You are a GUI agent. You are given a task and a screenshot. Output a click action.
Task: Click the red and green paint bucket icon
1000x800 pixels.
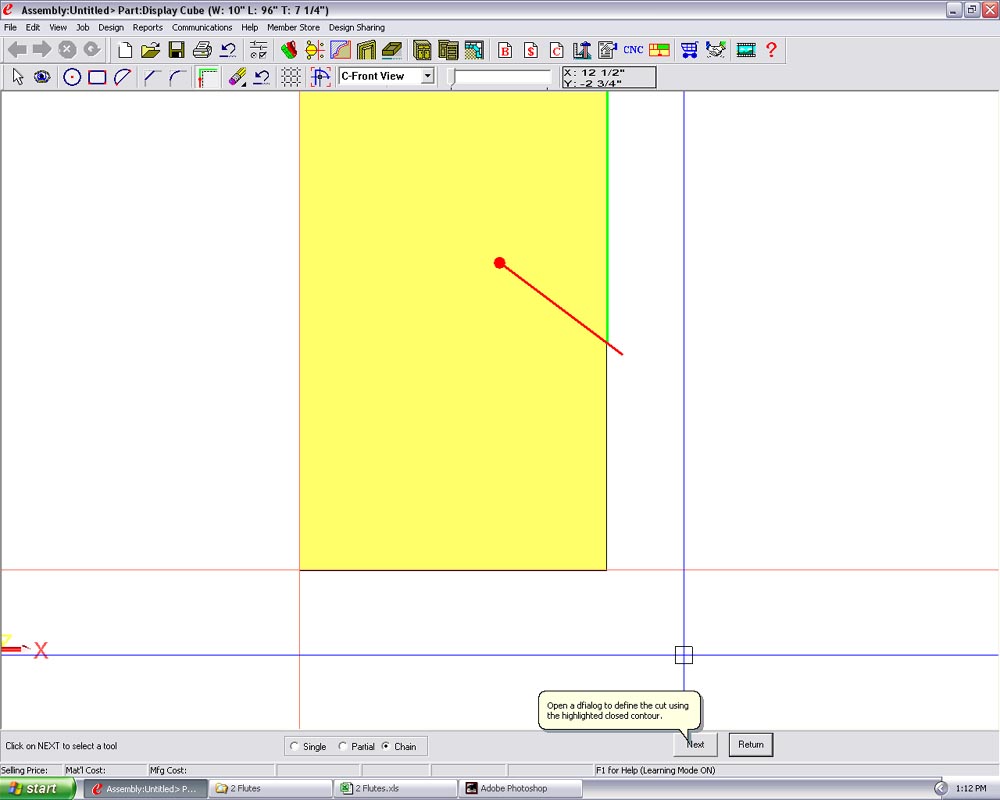point(289,50)
